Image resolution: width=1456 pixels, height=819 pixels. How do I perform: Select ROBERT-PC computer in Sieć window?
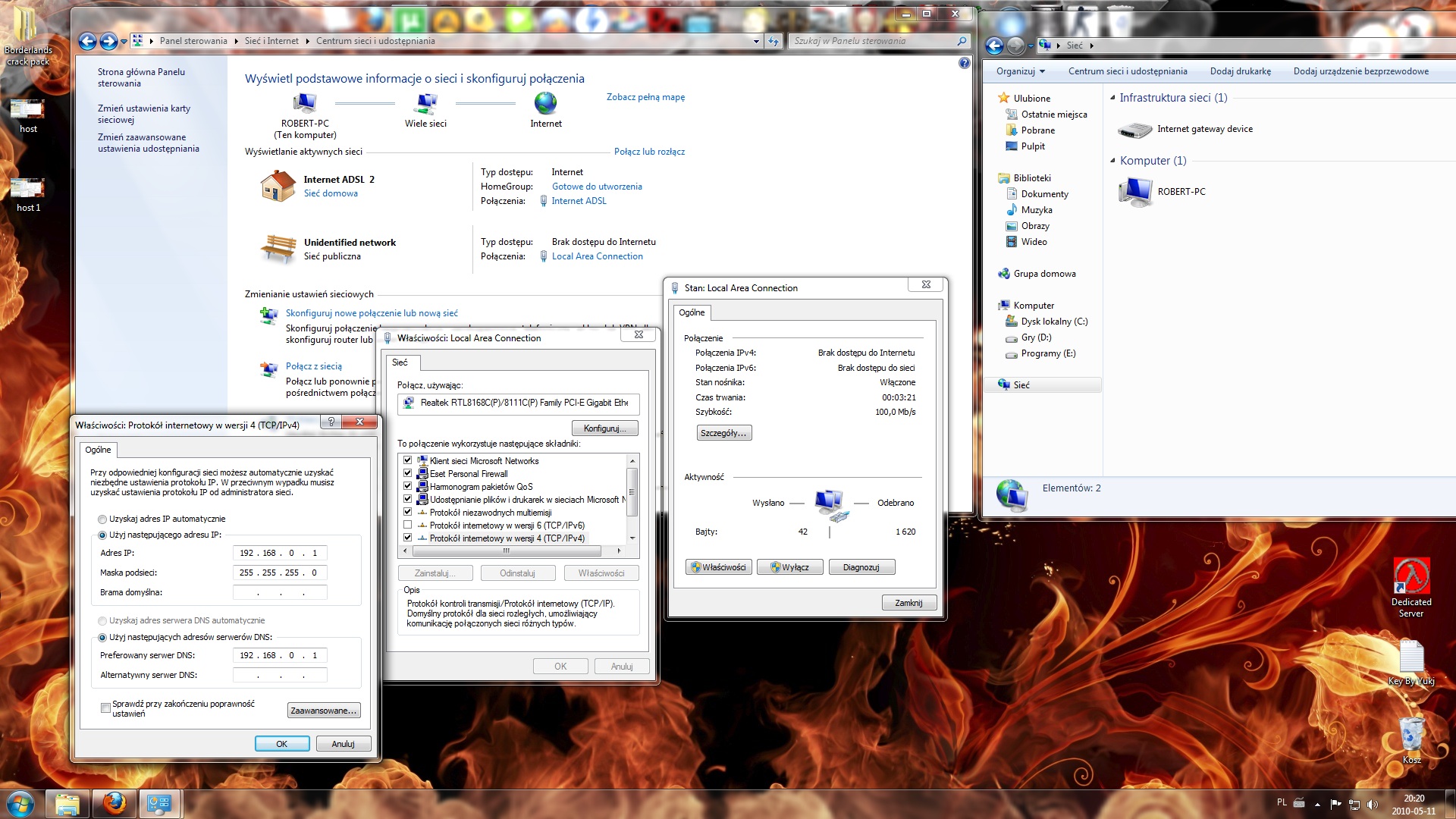[x=1136, y=192]
